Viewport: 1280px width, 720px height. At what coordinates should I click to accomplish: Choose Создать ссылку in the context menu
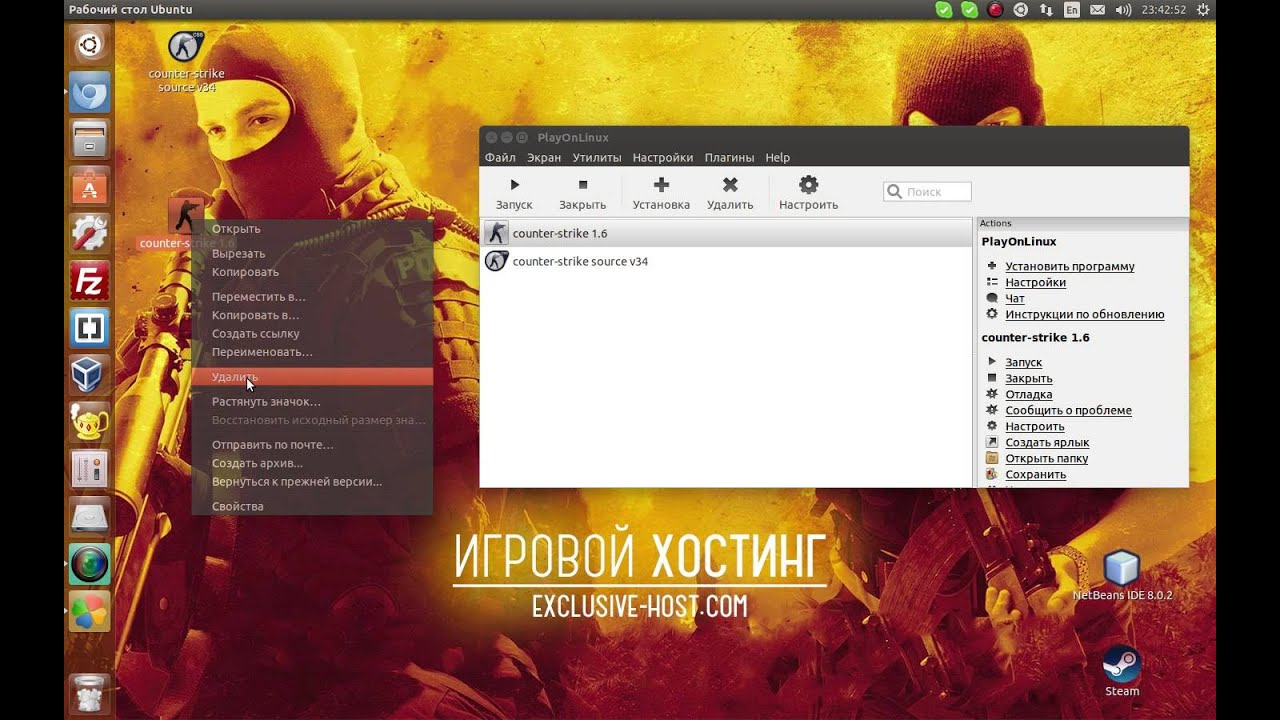pyautogui.click(x=312, y=334)
